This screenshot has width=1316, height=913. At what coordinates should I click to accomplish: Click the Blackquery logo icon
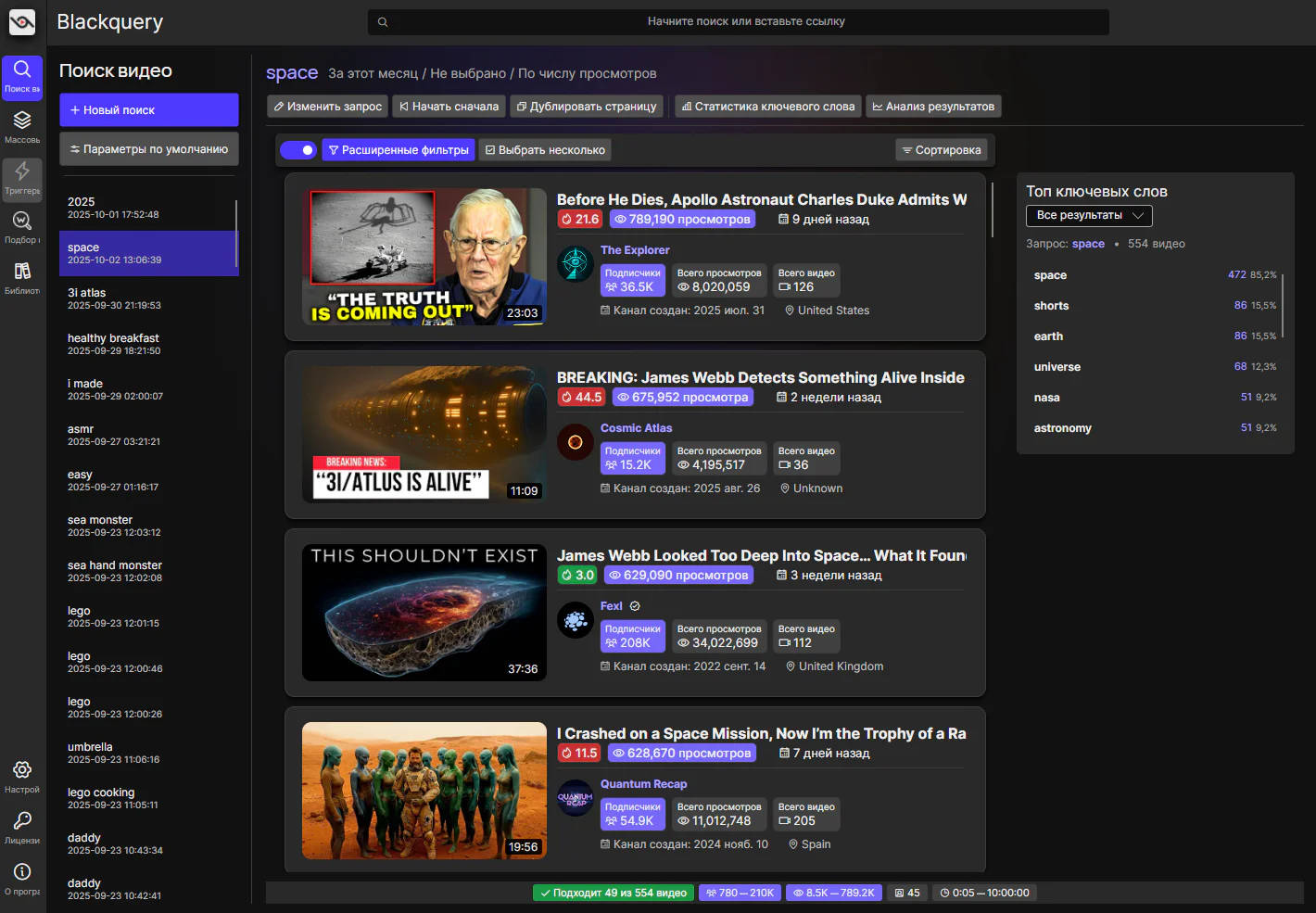(x=22, y=22)
